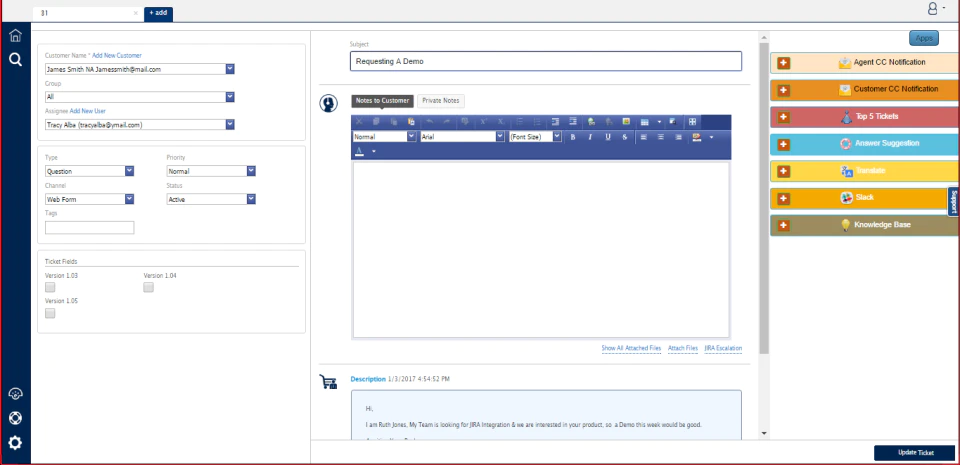Screen dimensions: 960x465
Task: Enable the Version 1.05 checkbox
Action: tap(50, 313)
